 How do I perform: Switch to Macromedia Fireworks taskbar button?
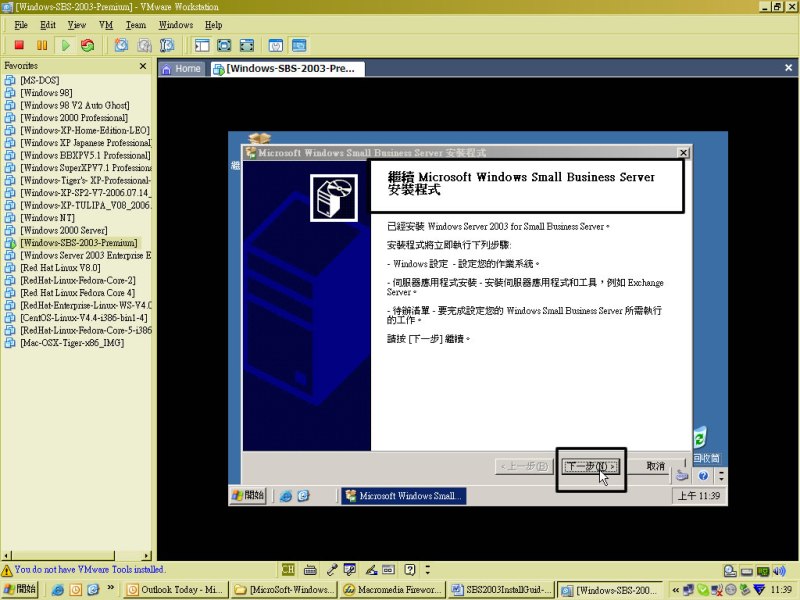(x=393, y=590)
